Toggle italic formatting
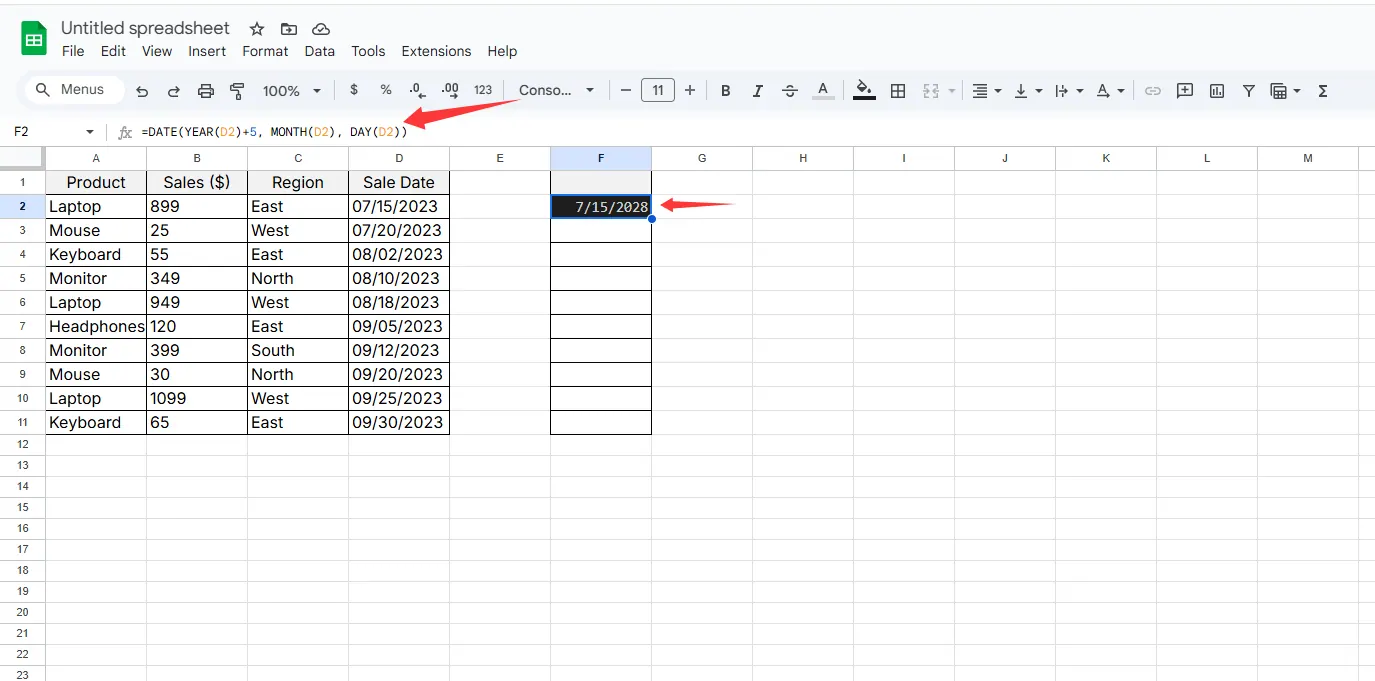This screenshot has width=1375, height=681. coord(758,91)
